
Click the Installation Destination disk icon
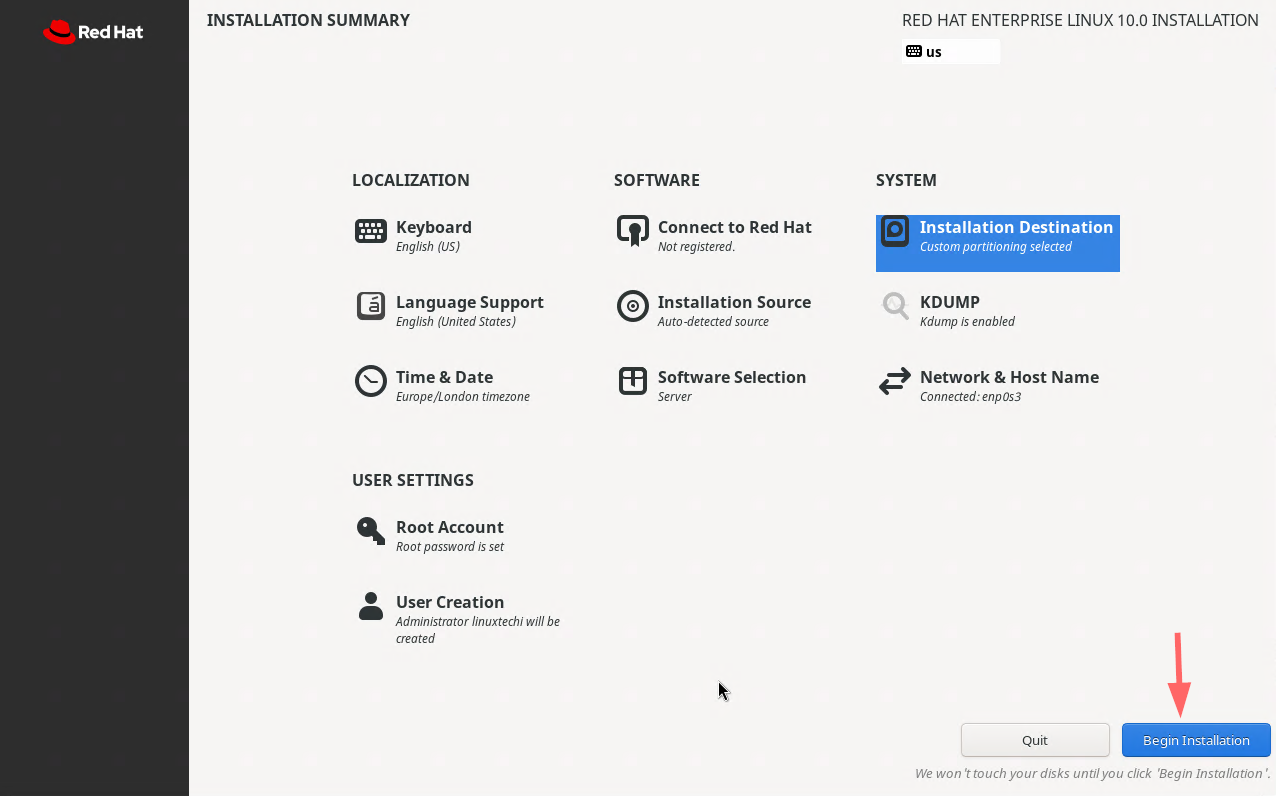pyautogui.click(x=895, y=231)
